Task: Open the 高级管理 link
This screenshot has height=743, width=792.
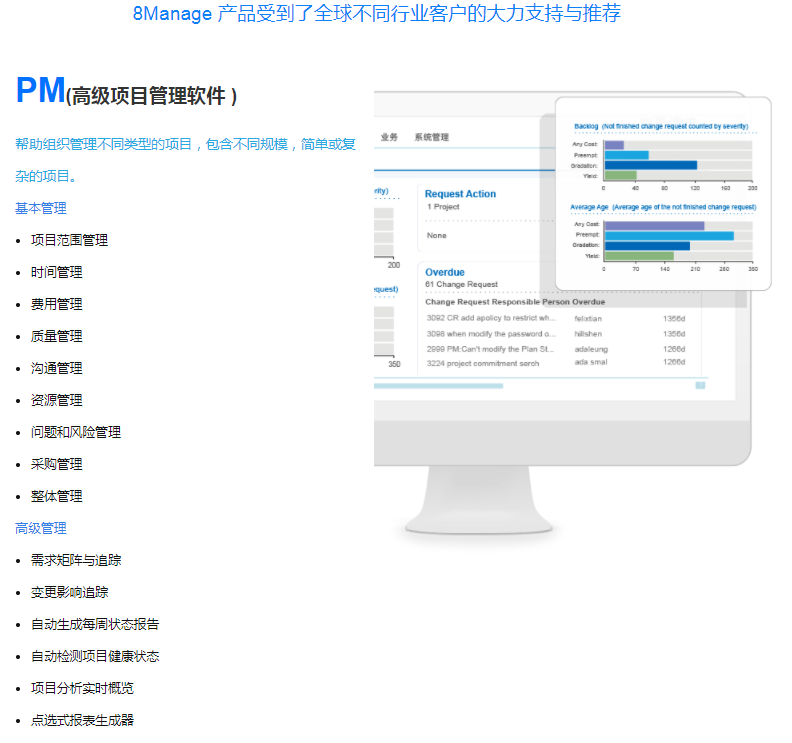Action: pos(41,528)
